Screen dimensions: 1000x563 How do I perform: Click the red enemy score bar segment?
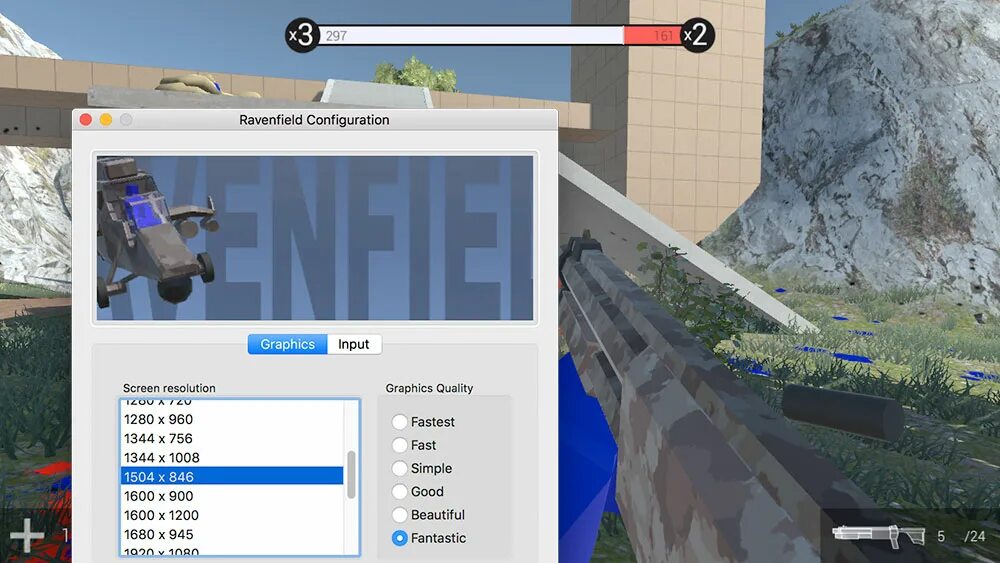(652, 36)
